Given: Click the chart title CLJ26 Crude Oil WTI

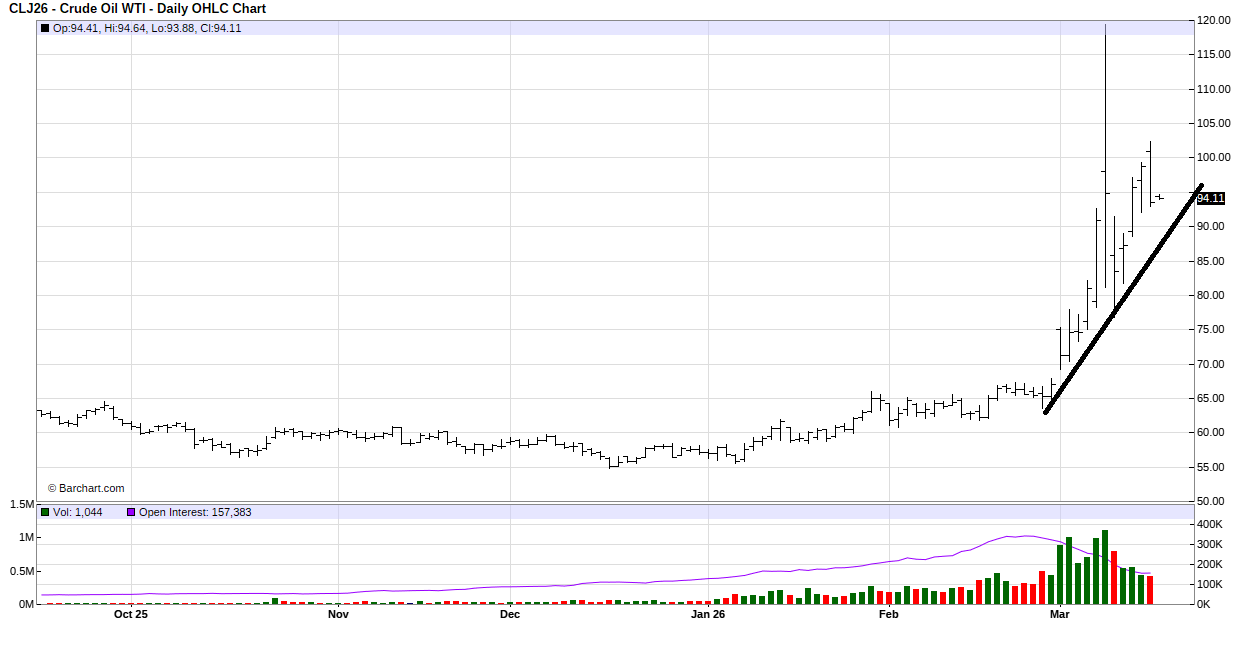Looking at the screenshot, I should (137, 9).
